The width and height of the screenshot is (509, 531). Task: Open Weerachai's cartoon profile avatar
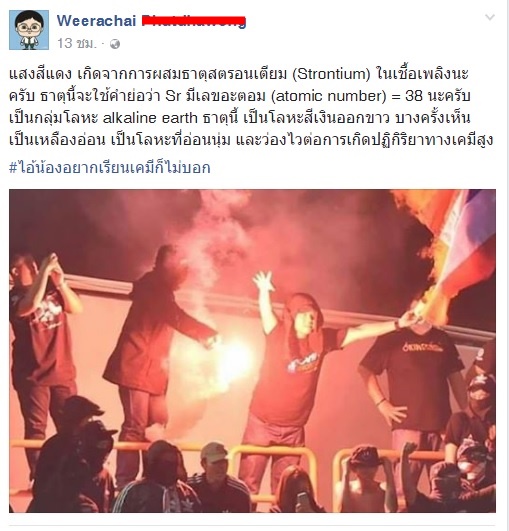coord(29,30)
